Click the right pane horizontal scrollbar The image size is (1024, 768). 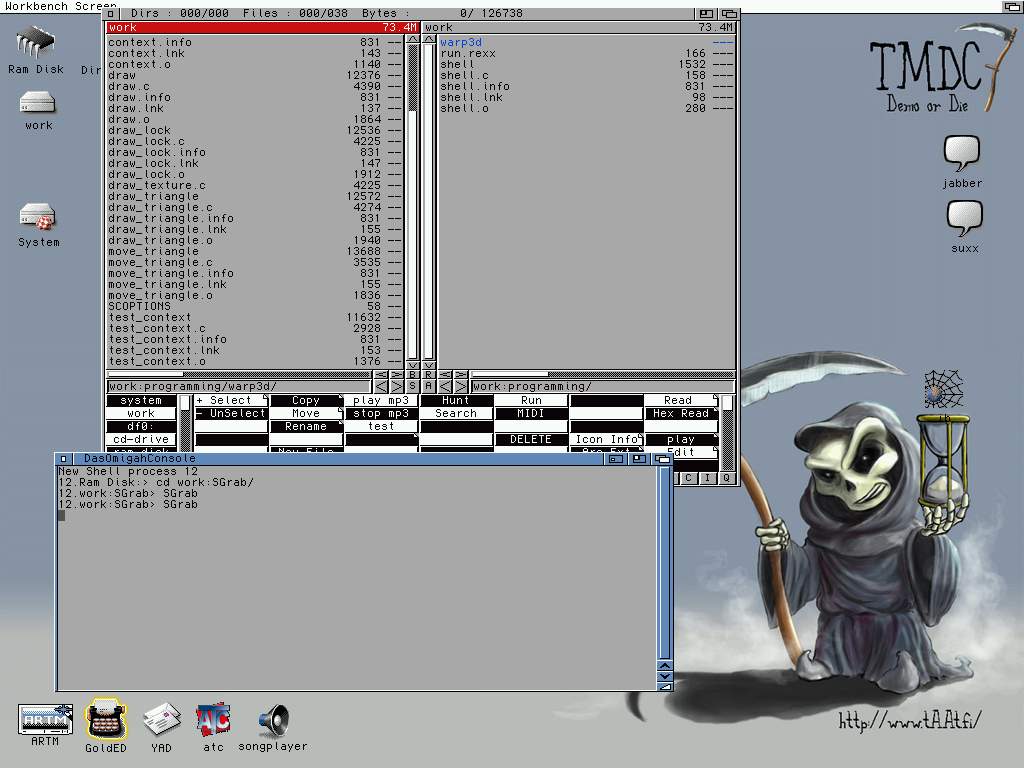(603, 374)
